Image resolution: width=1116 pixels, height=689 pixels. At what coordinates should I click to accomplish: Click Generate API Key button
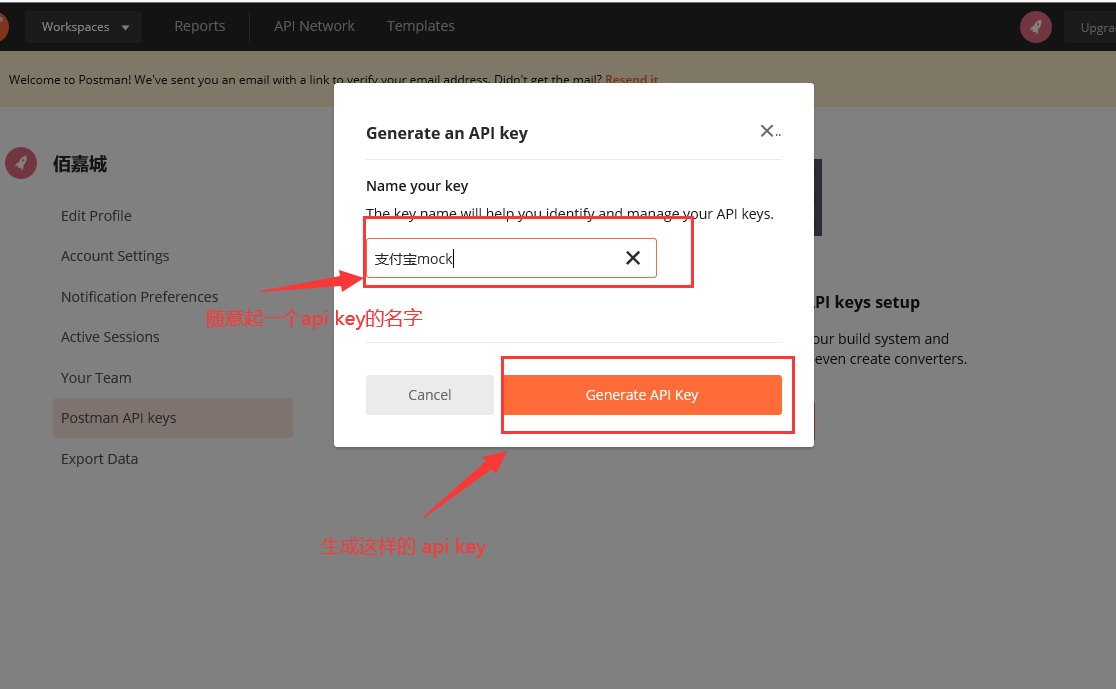click(642, 395)
